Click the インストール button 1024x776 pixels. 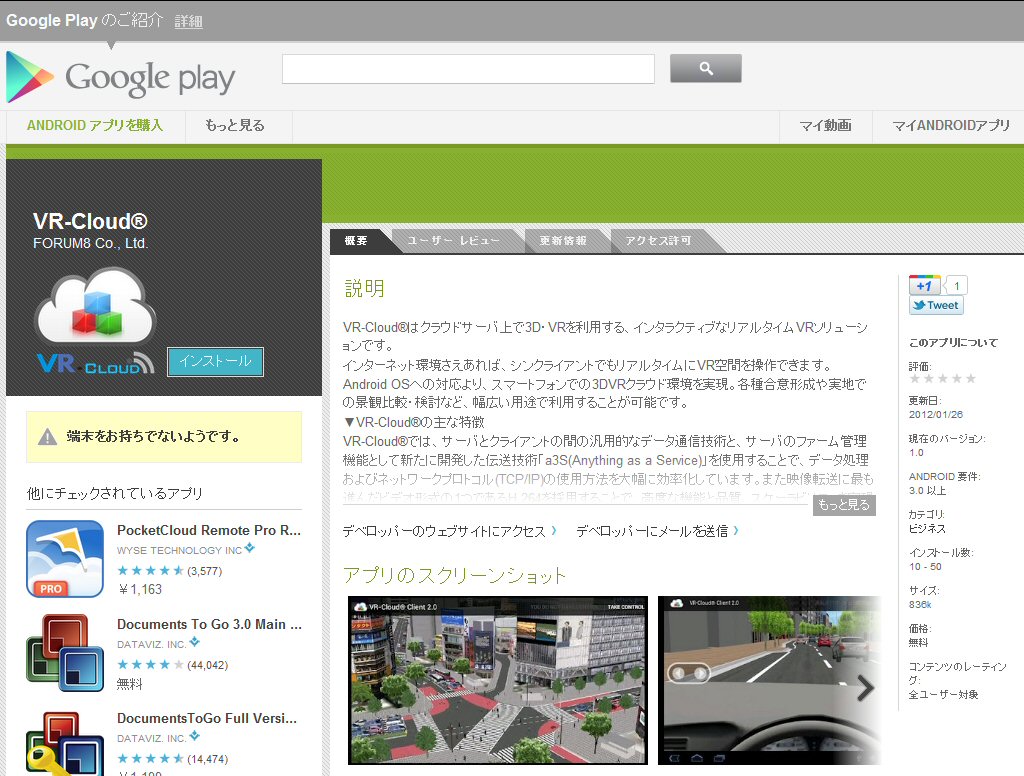tap(216, 361)
